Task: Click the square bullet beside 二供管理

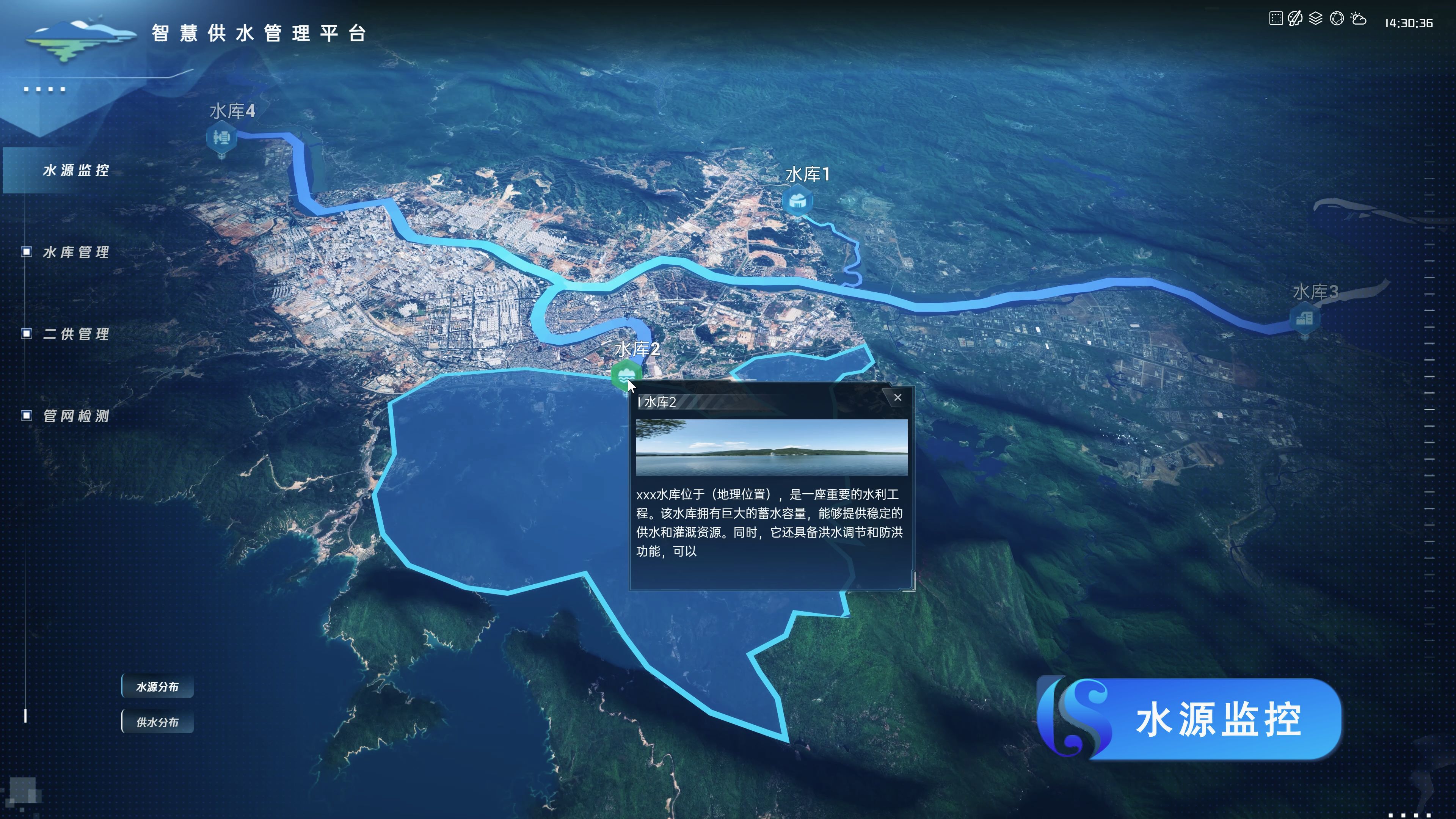Action: [27, 334]
